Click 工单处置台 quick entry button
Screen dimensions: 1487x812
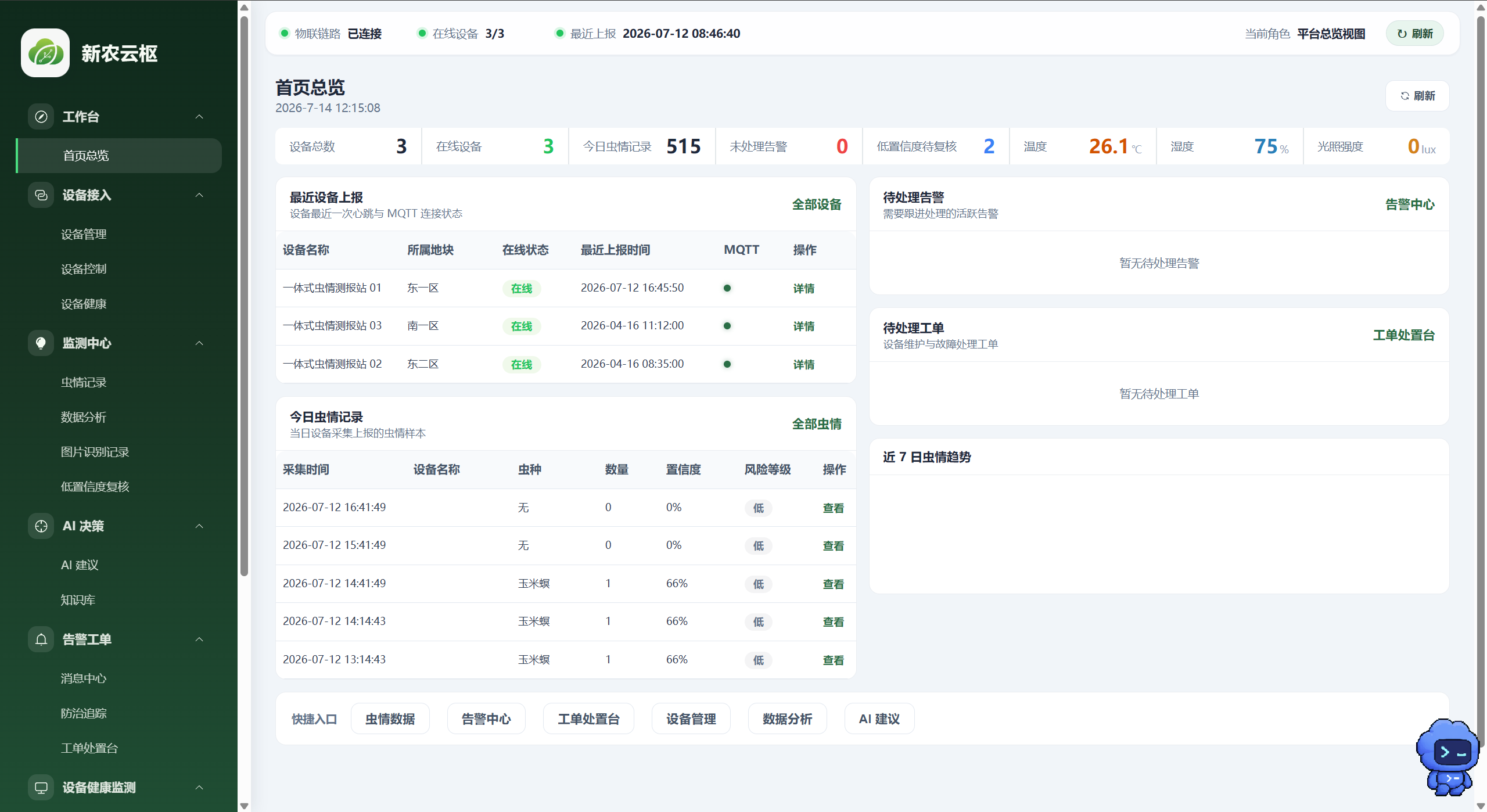[588, 719]
